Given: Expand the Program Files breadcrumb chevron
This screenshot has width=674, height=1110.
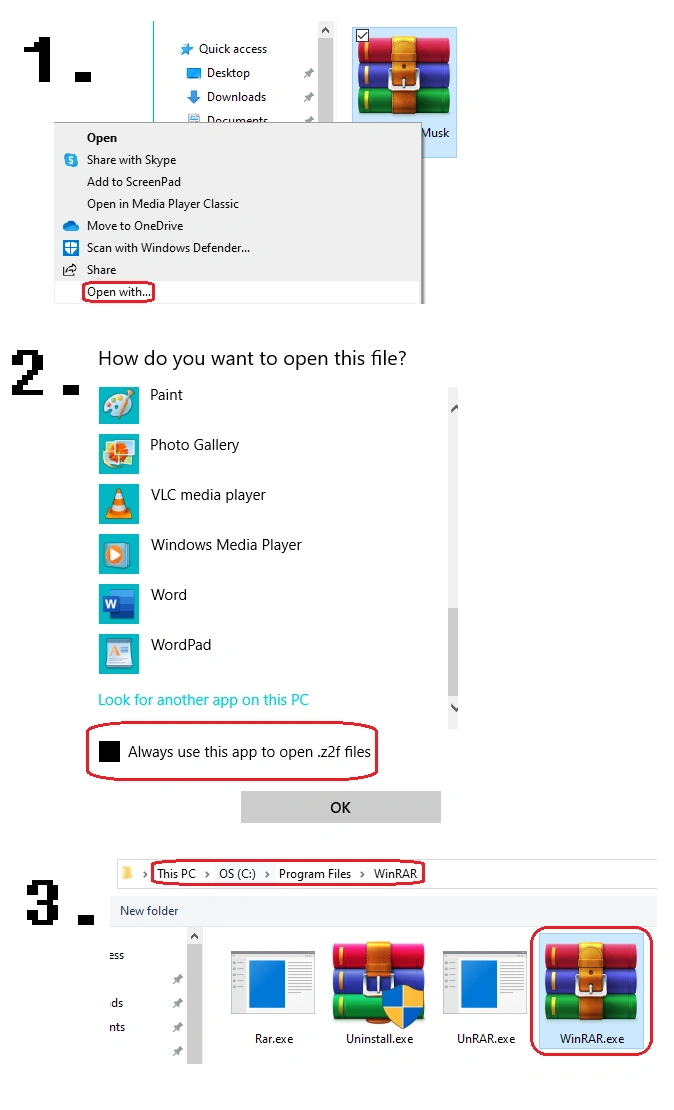Looking at the screenshot, I should (x=362, y=874).
